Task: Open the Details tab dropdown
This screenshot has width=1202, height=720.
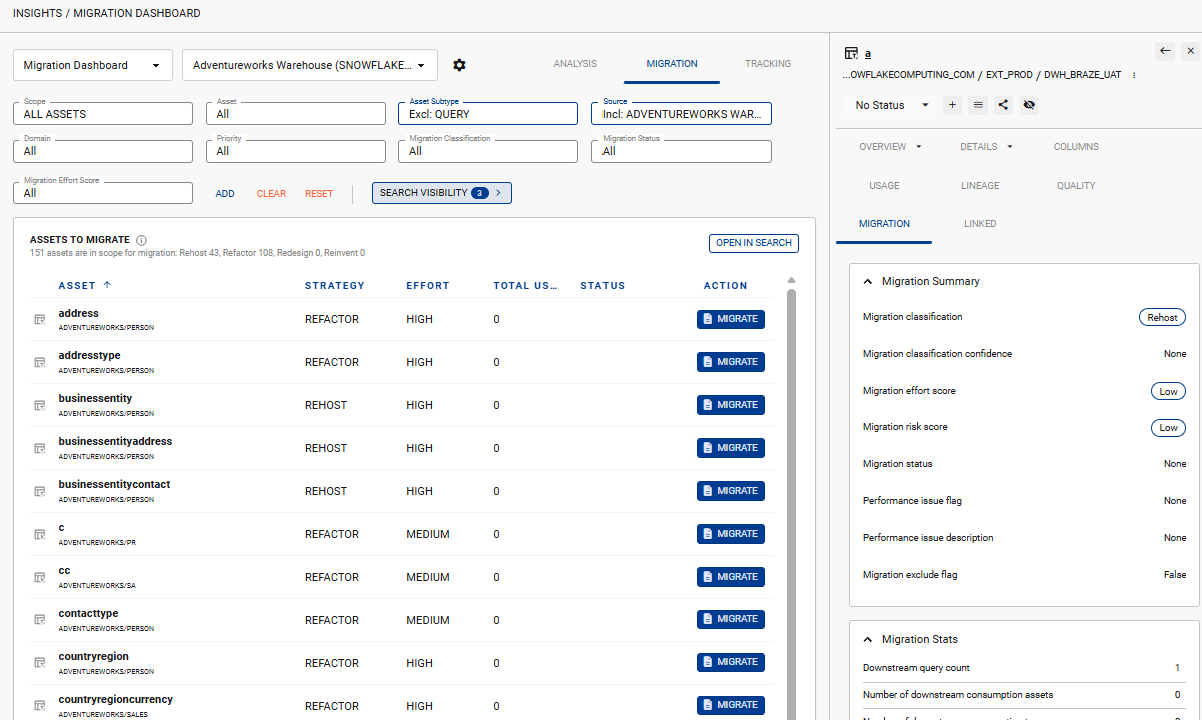Action: (x=987, y=147)
